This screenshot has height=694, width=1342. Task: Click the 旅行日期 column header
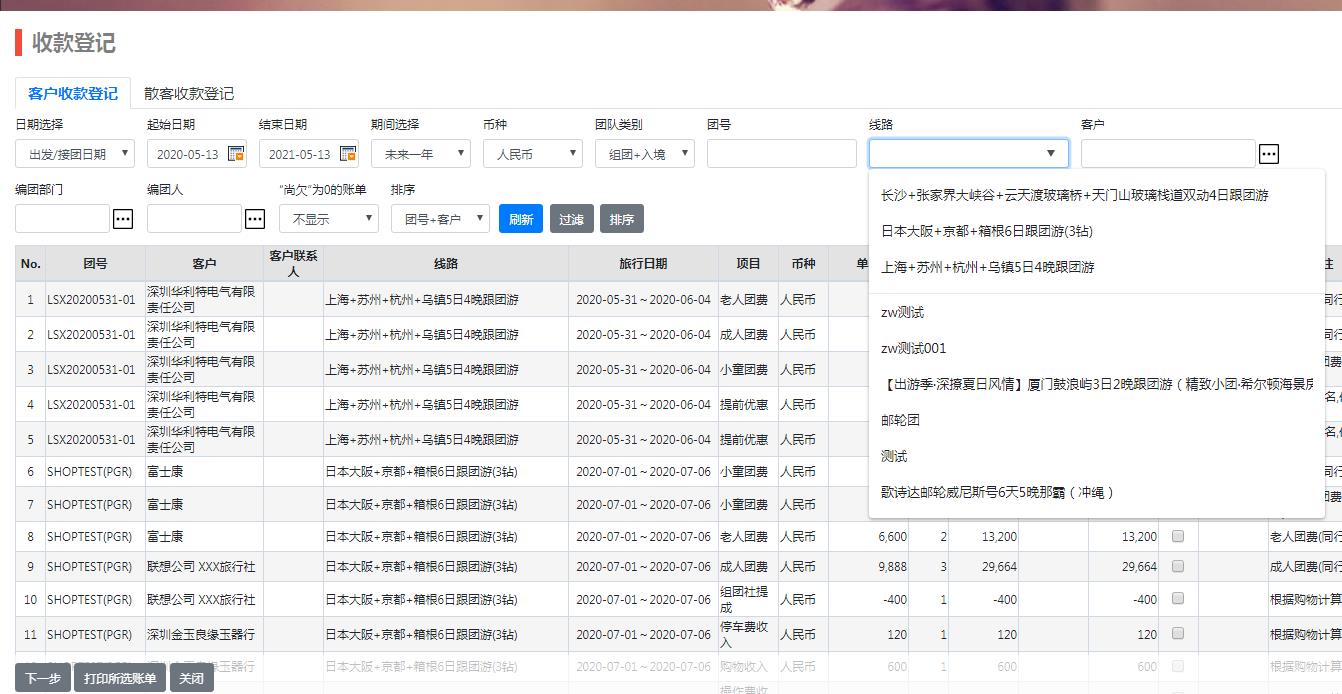[x=643, y=264]
